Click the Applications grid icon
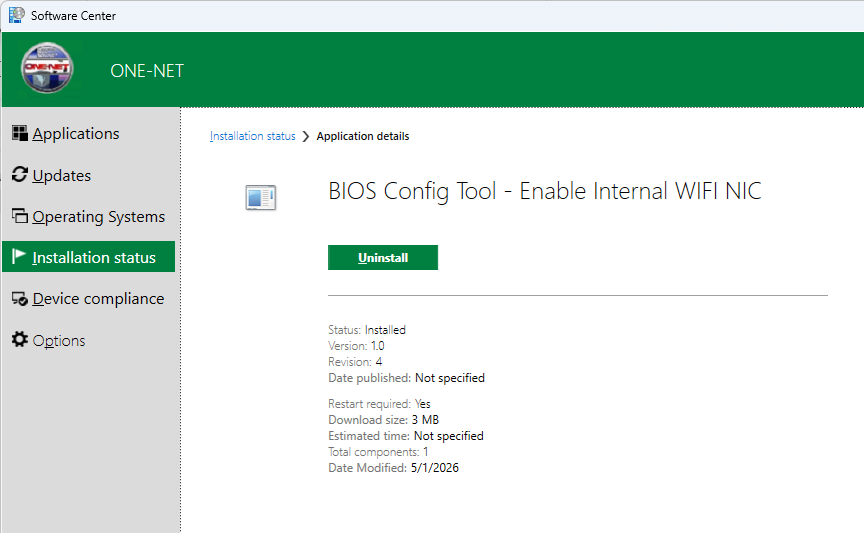864x533 pixels. [20, 133]
